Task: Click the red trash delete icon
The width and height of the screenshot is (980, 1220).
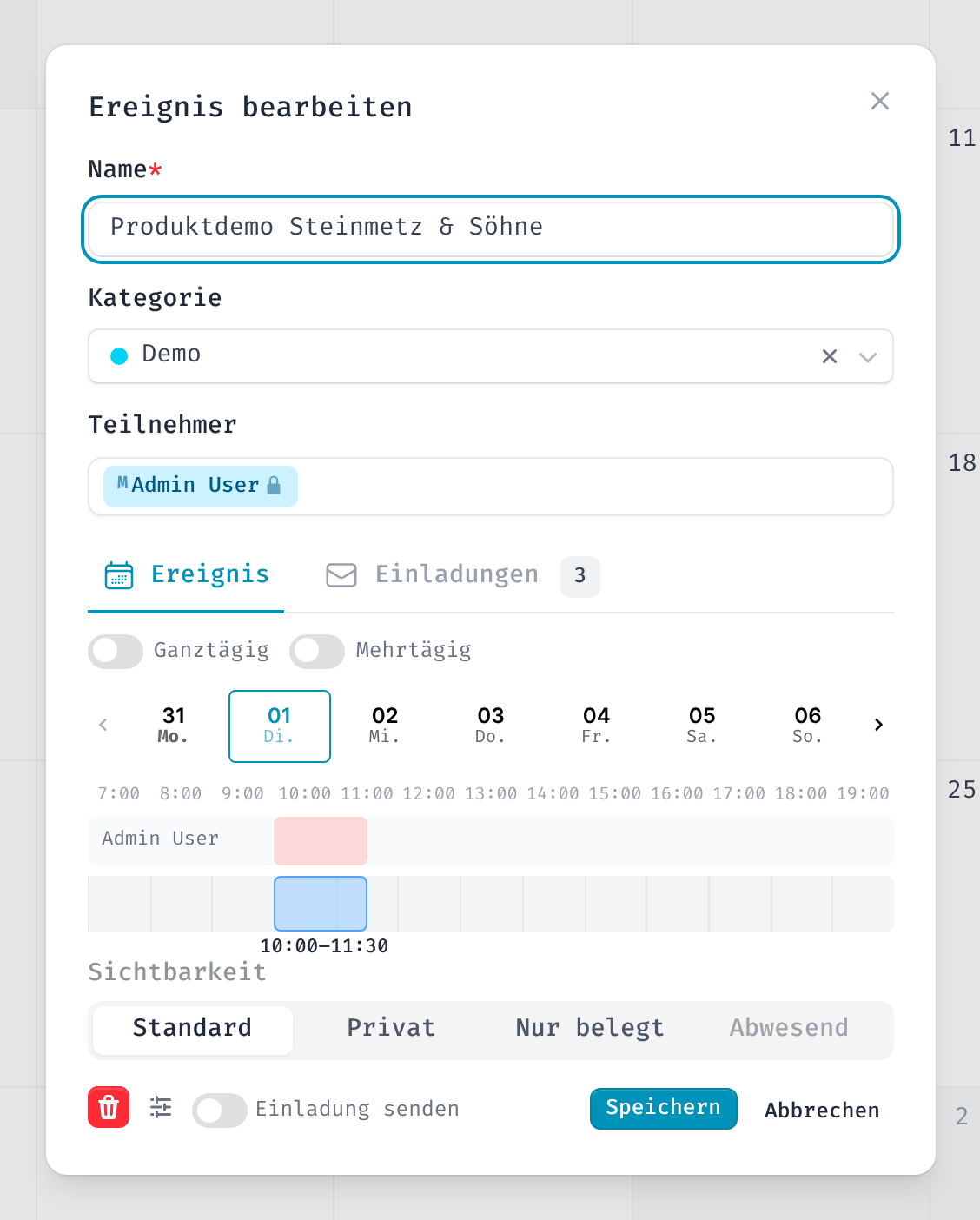Action: 109,1107
